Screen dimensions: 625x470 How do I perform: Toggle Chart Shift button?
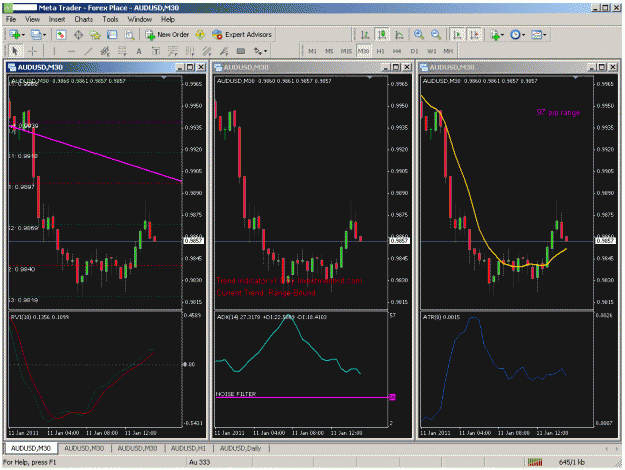pos(475,35)
